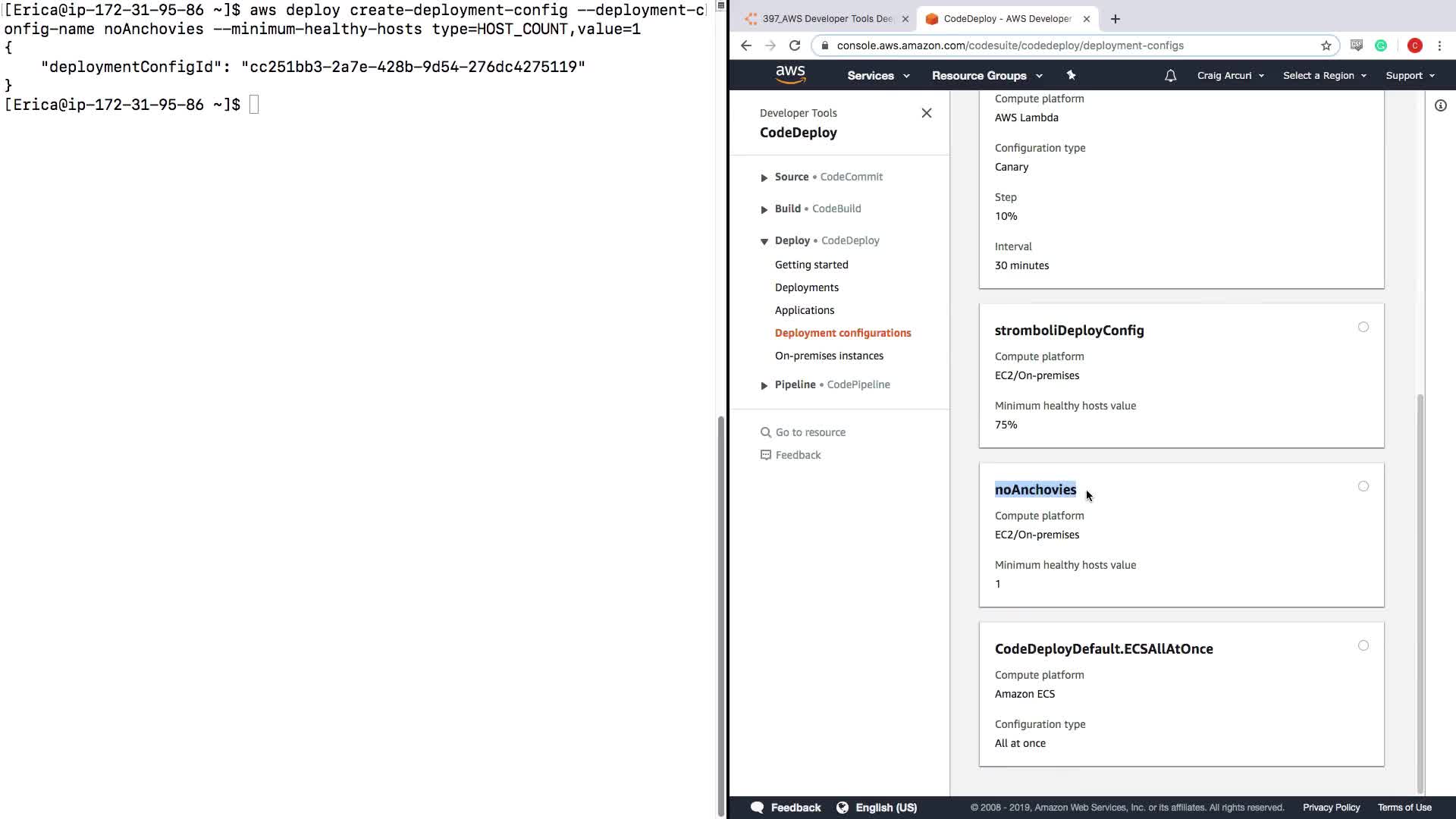Viewport: 1456px width, 819px height.
Task: Open the Deployments sidebar link
Action: (x=806, y=287)
